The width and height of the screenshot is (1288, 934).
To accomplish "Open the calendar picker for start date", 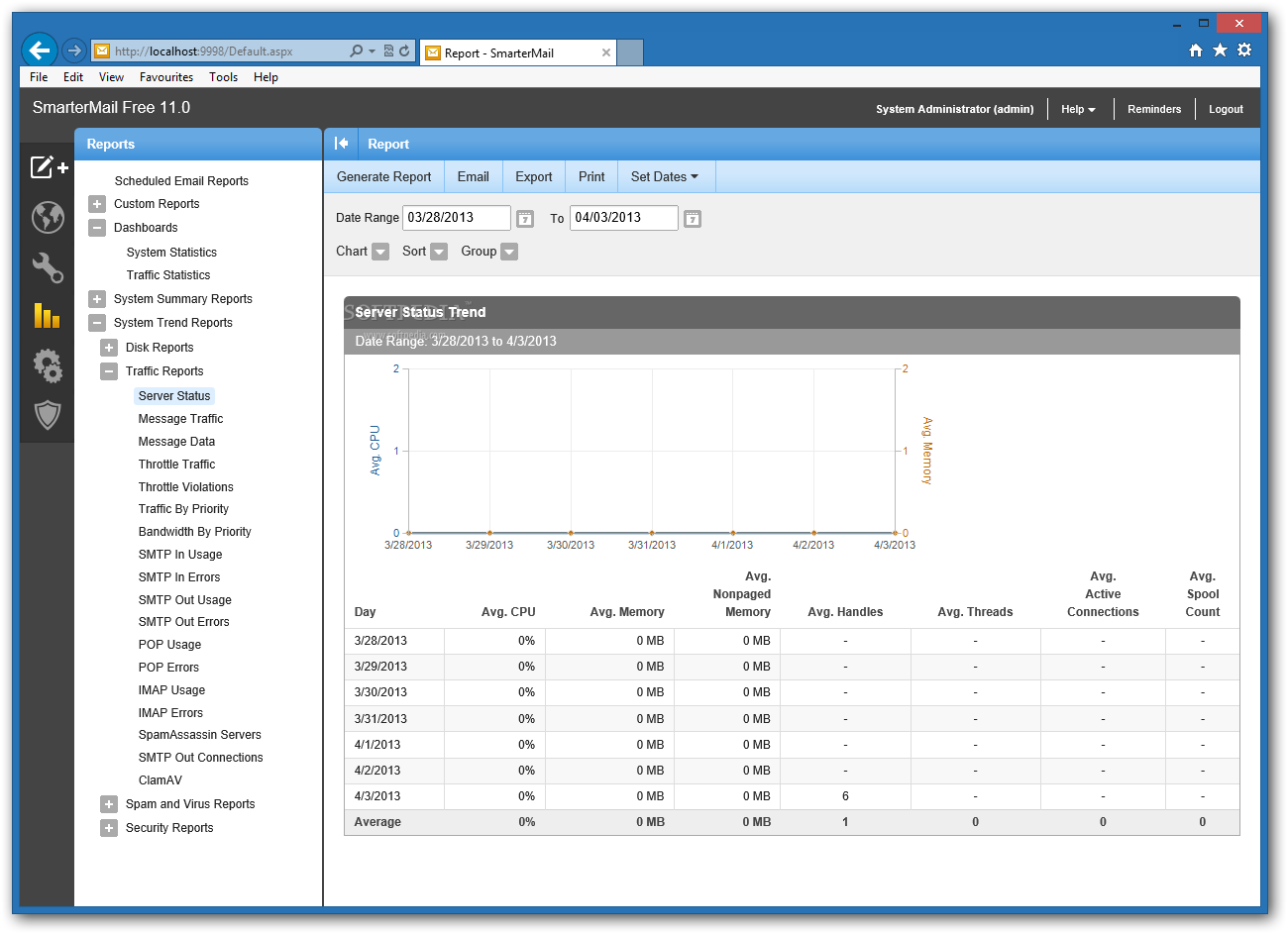I will (525, 219).
